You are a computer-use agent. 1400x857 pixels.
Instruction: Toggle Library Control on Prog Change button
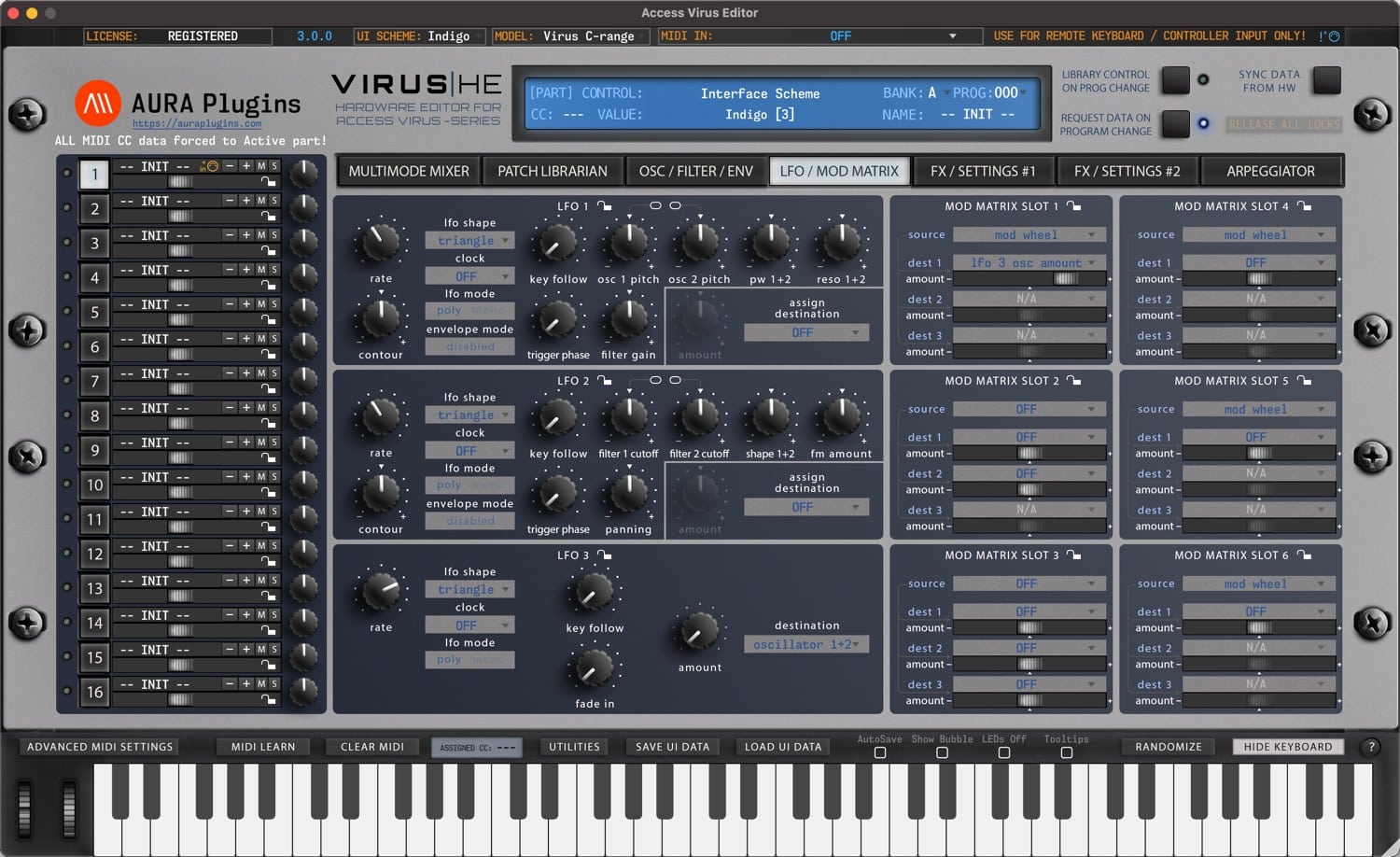tap(1176, 80)
